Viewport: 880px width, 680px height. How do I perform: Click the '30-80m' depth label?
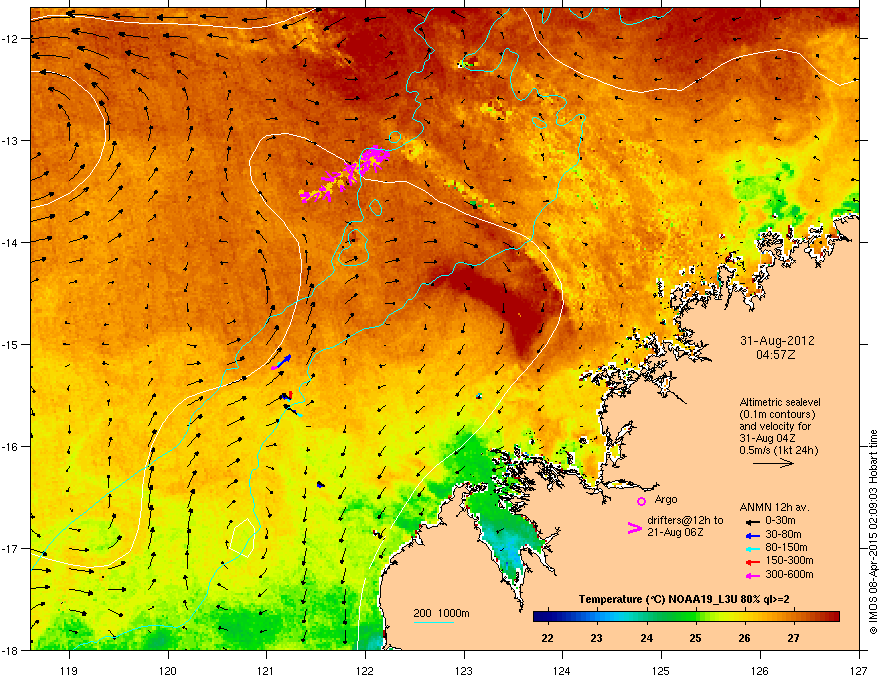(x=783, y=534)
